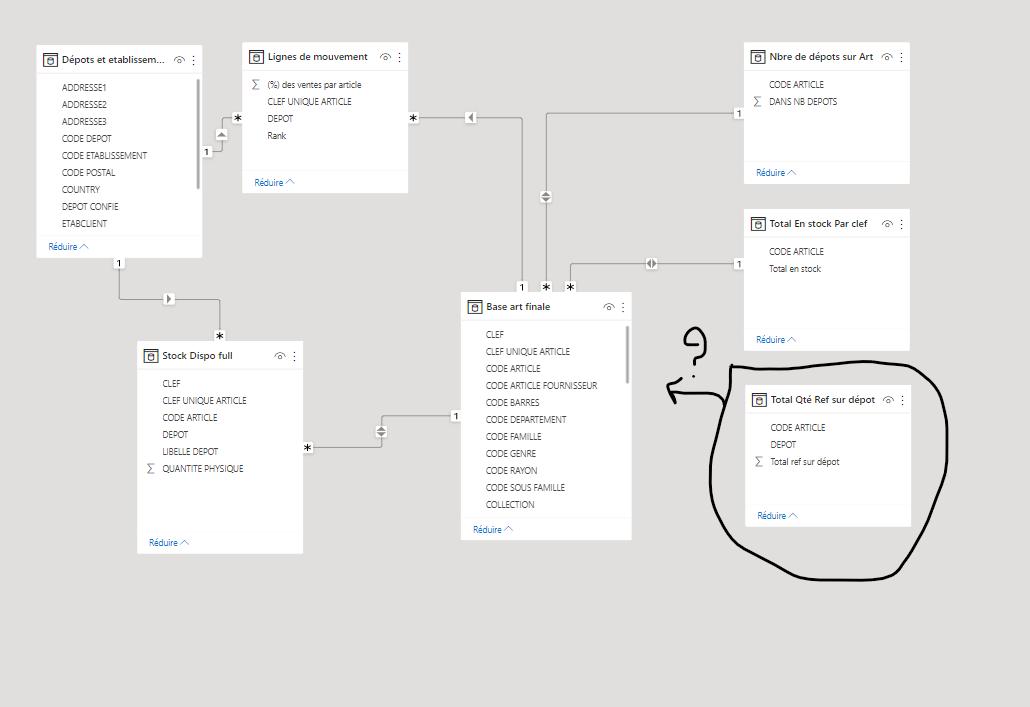Click the Stock Dispo full table icon
The width and height of the screenshot is (1030, 707).
tap(151, 356)
